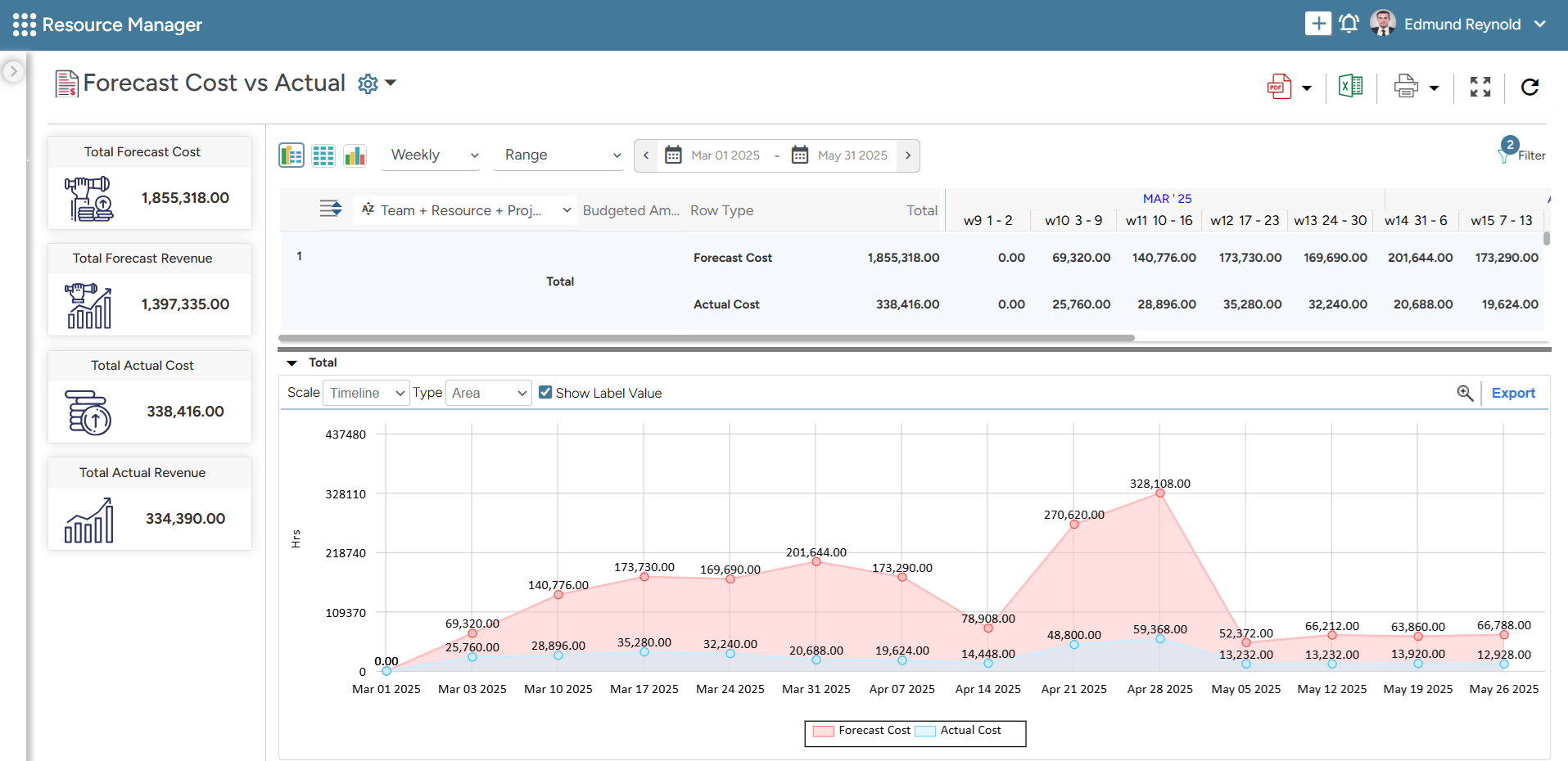The image size is (1568, 761).
Task: Click the 270,620.00 forecast data point
Action: (1074, 525)
